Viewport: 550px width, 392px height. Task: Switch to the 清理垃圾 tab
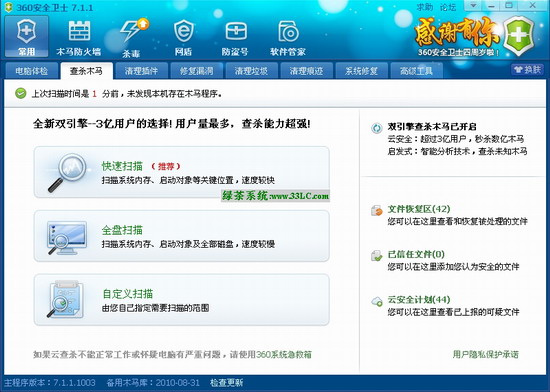point(251,71)
